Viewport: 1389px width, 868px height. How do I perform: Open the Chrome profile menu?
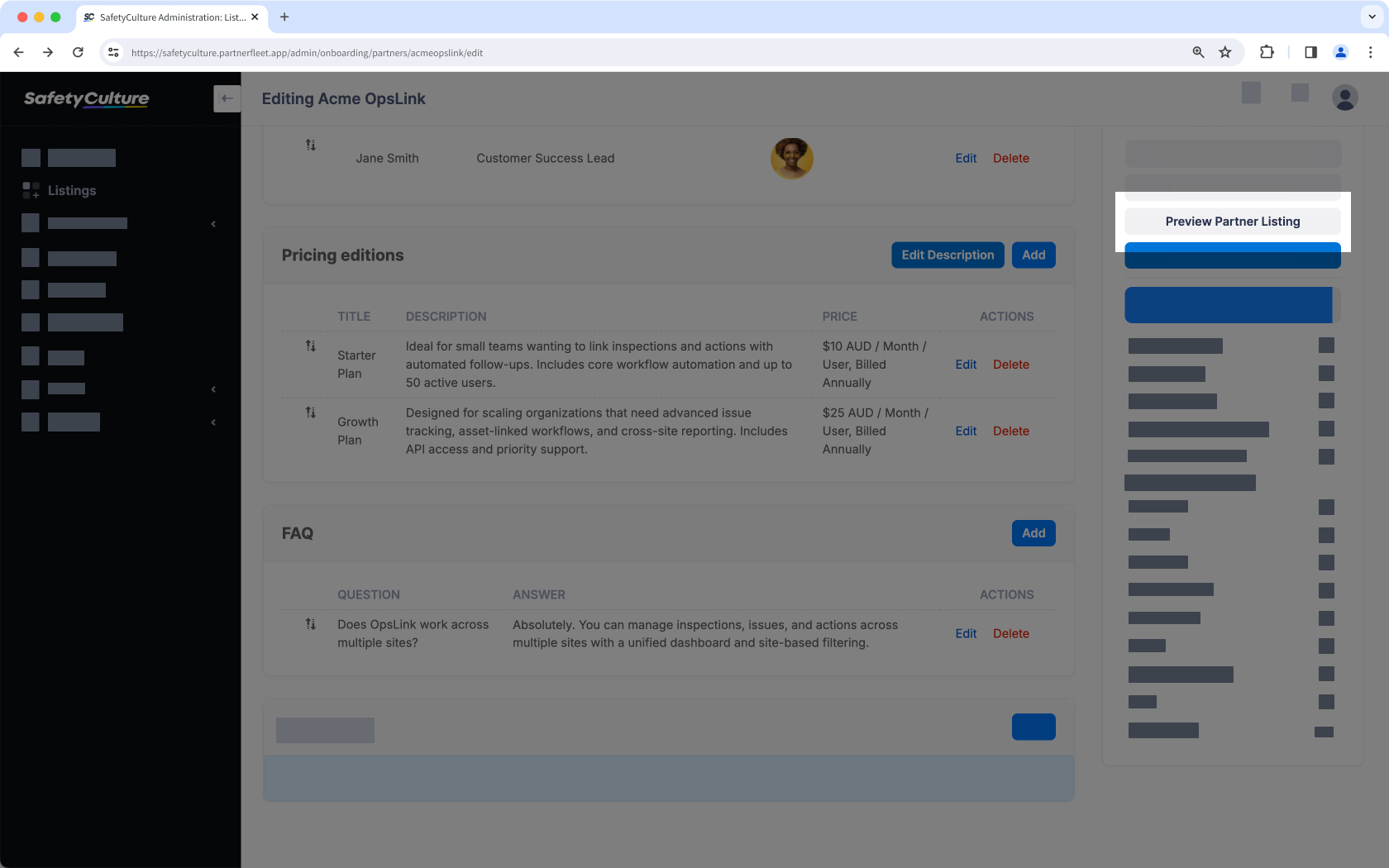(x=1340, y=52)
